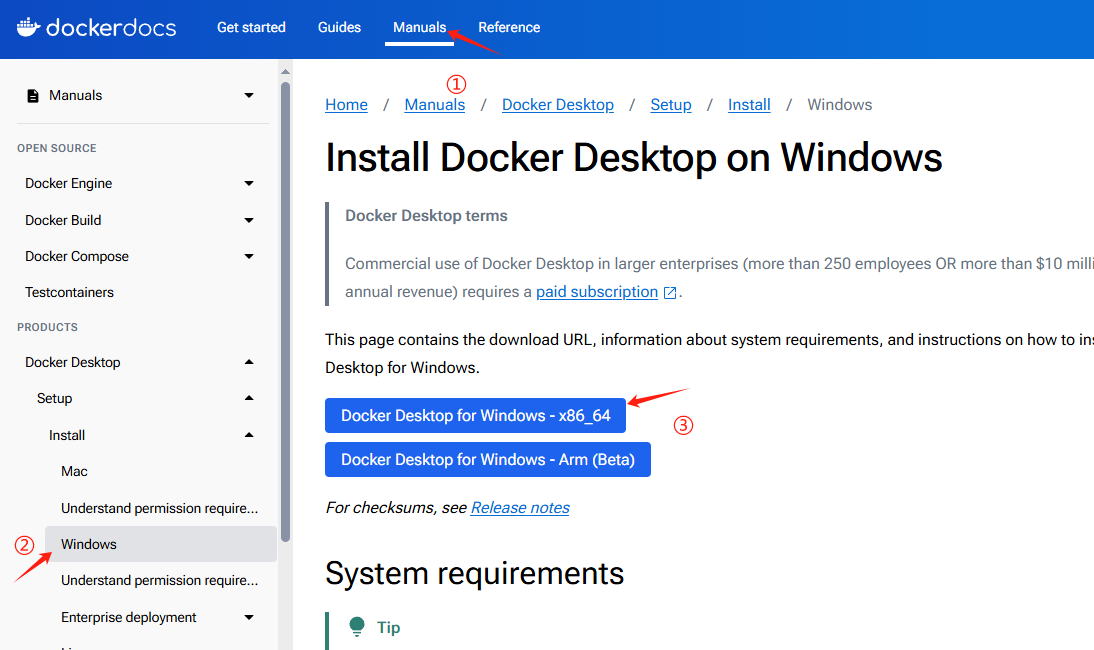Download Docker Desktop for Windows Arm (Beta)
This screenshot has width=1094, height=650.
tap(488, 460)
